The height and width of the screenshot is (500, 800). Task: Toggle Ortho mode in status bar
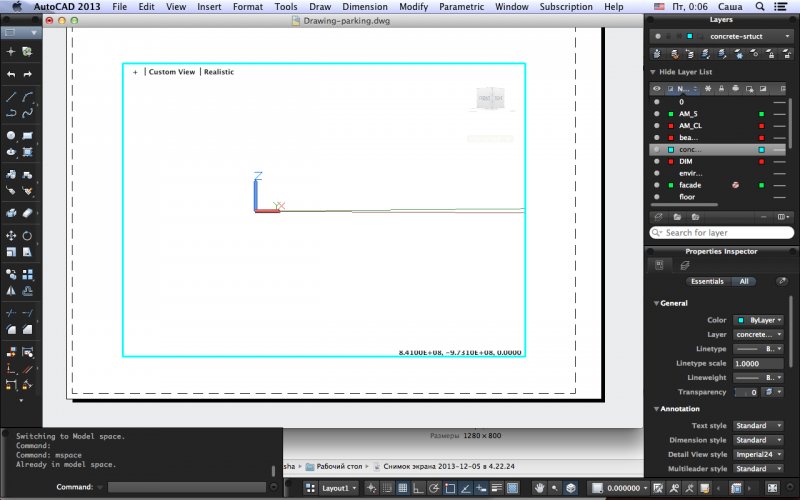[x=418, y=488]
